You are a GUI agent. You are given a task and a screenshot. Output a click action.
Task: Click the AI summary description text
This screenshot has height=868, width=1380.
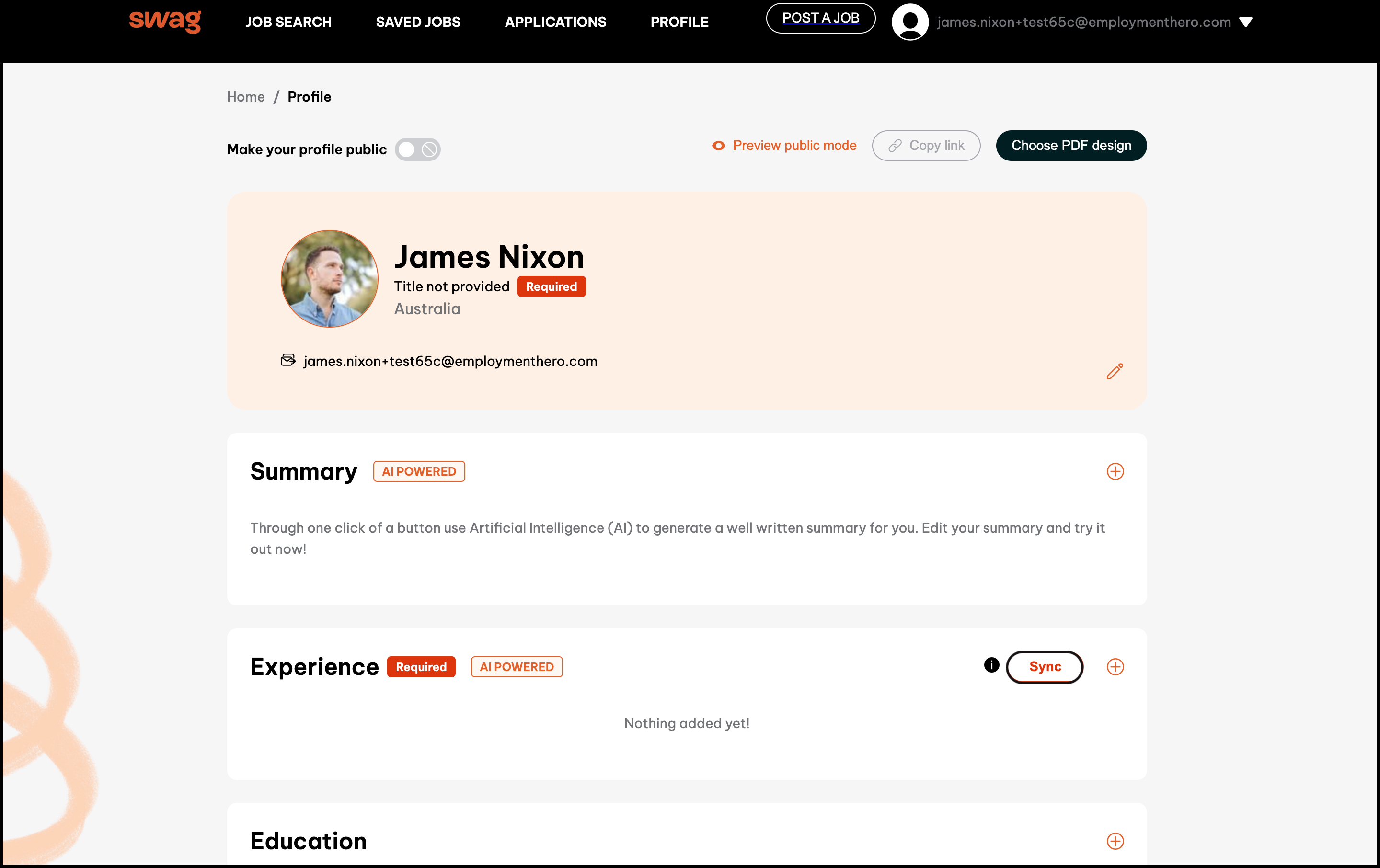click(x=678, y=538)
